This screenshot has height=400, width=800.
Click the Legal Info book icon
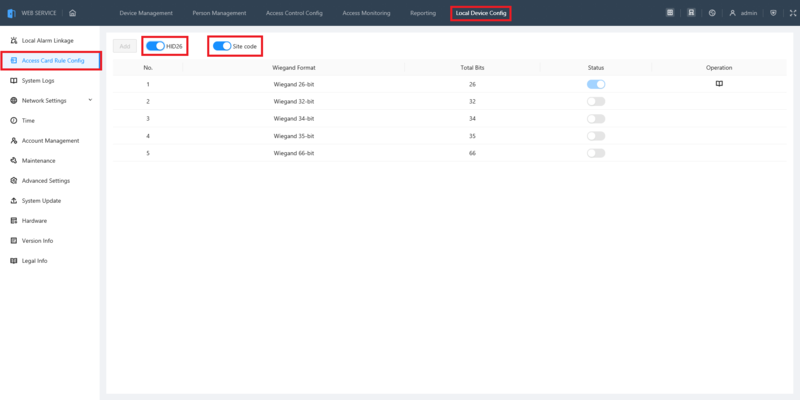tap(14, 261)
